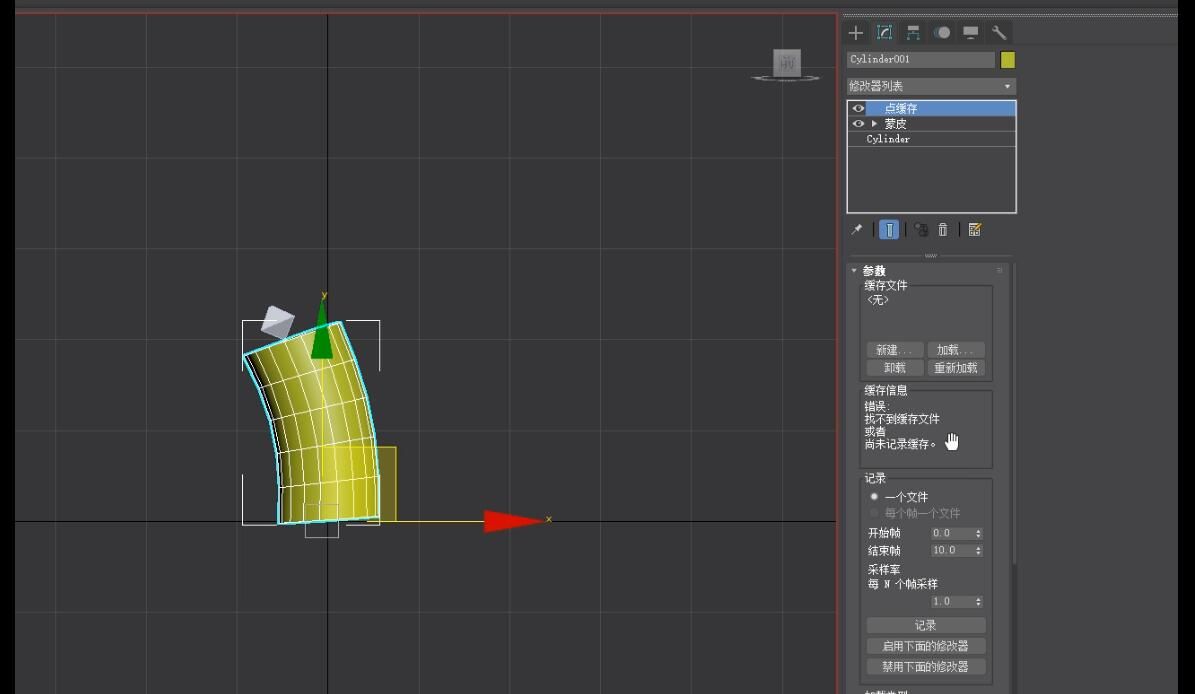Open Configure Modifier Sets icon

click(x=975, y=229)
